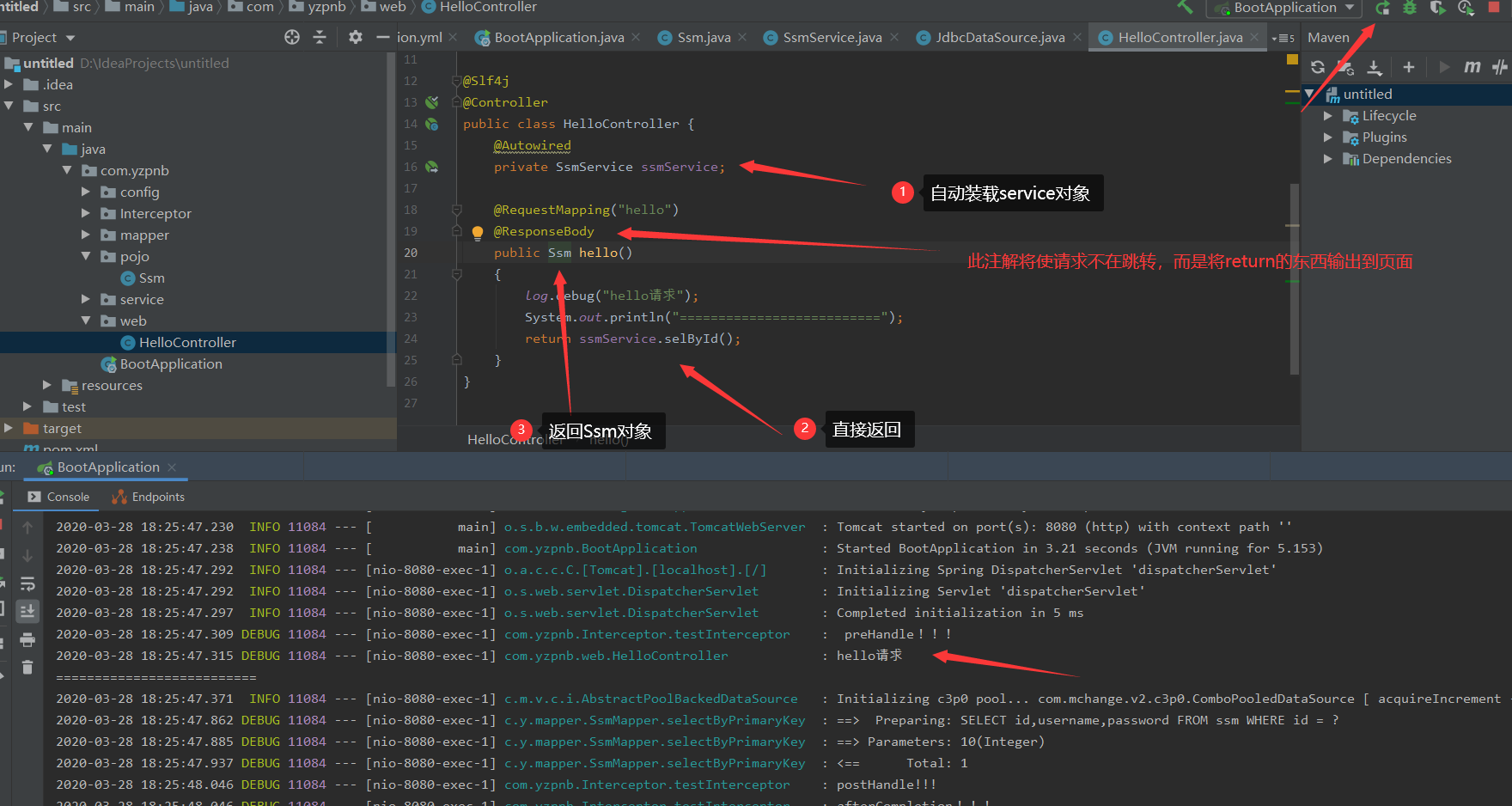Show the hidden editor tabs list
Screen dimensions: 1512x806
[1283, 38]
